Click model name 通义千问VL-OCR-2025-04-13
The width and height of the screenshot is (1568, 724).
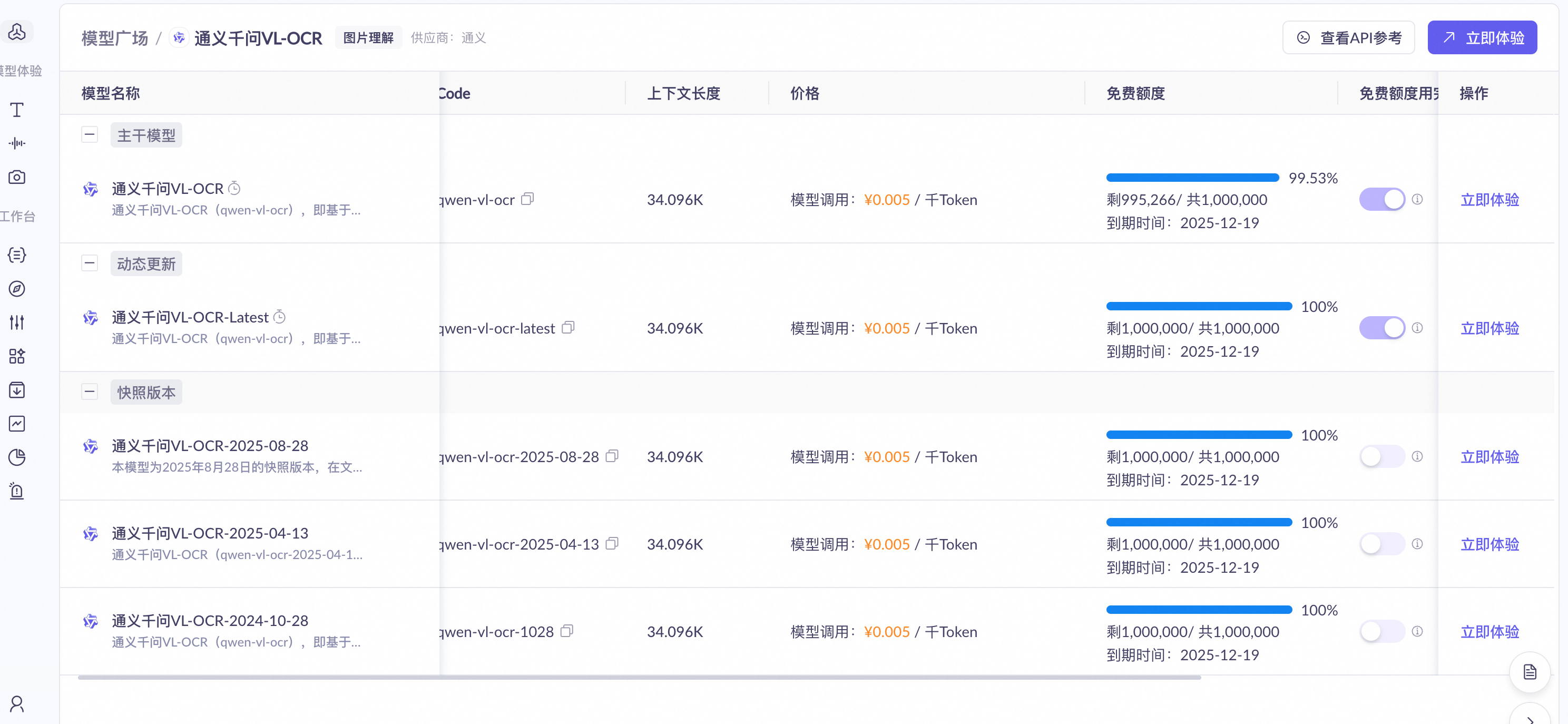(x=210, y=533)
